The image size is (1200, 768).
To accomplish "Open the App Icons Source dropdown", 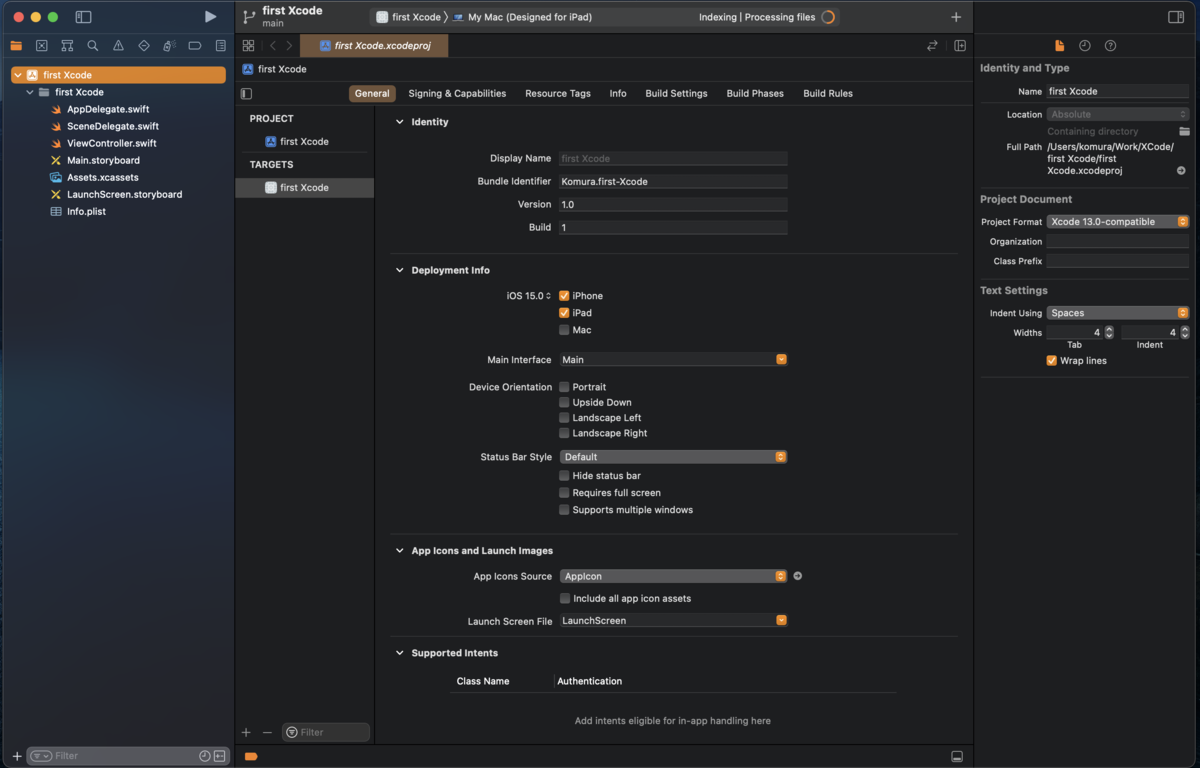I will (673, 576).
